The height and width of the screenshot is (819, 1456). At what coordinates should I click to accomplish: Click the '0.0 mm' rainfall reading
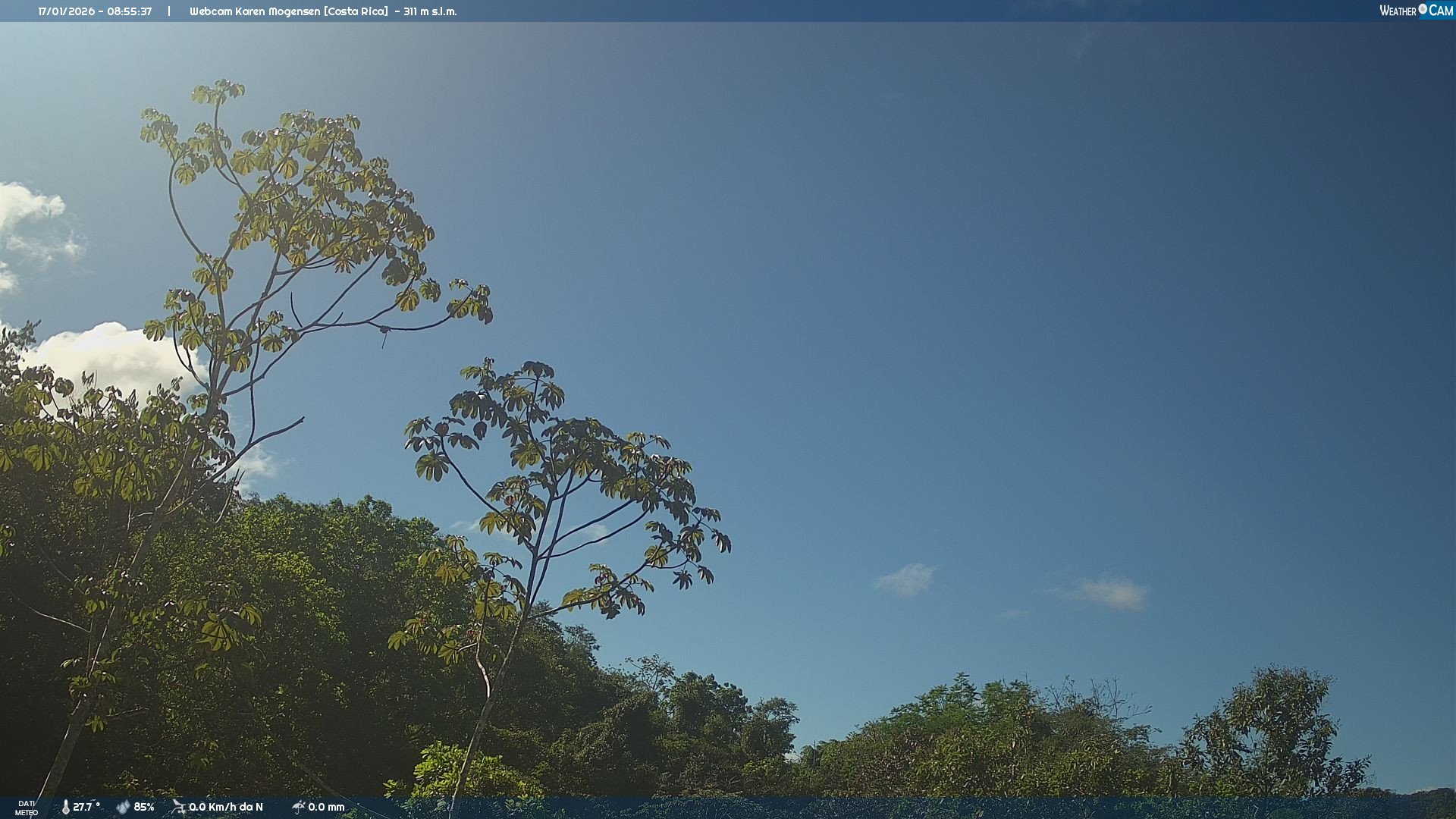coord(326,807)
